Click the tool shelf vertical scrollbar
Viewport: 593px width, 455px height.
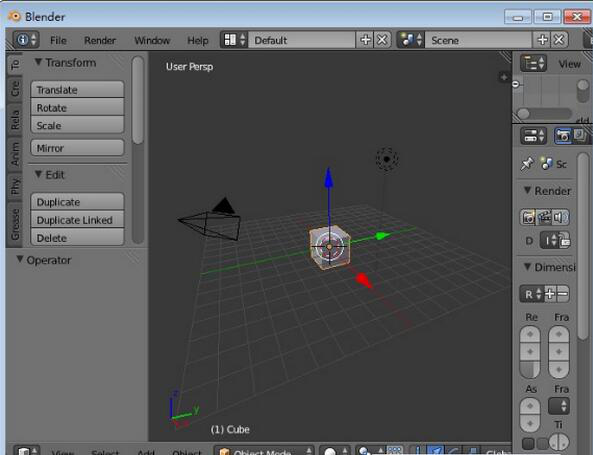point(138,100)
